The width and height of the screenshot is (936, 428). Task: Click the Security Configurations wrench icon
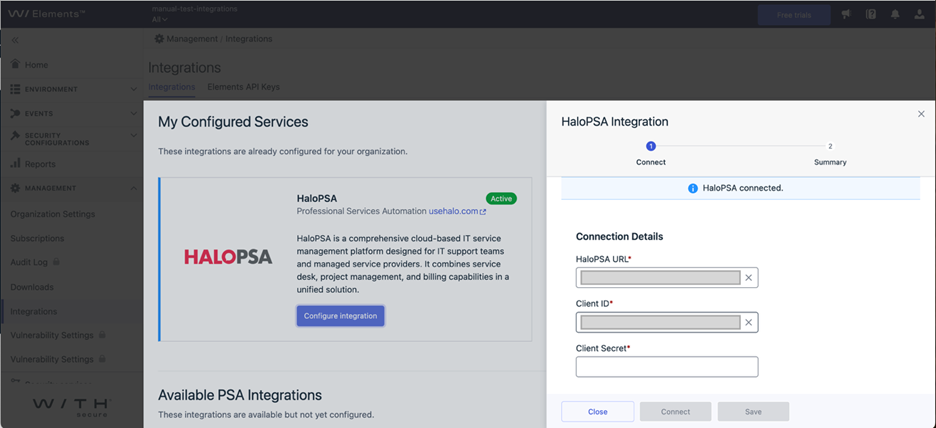coord(16,136)
